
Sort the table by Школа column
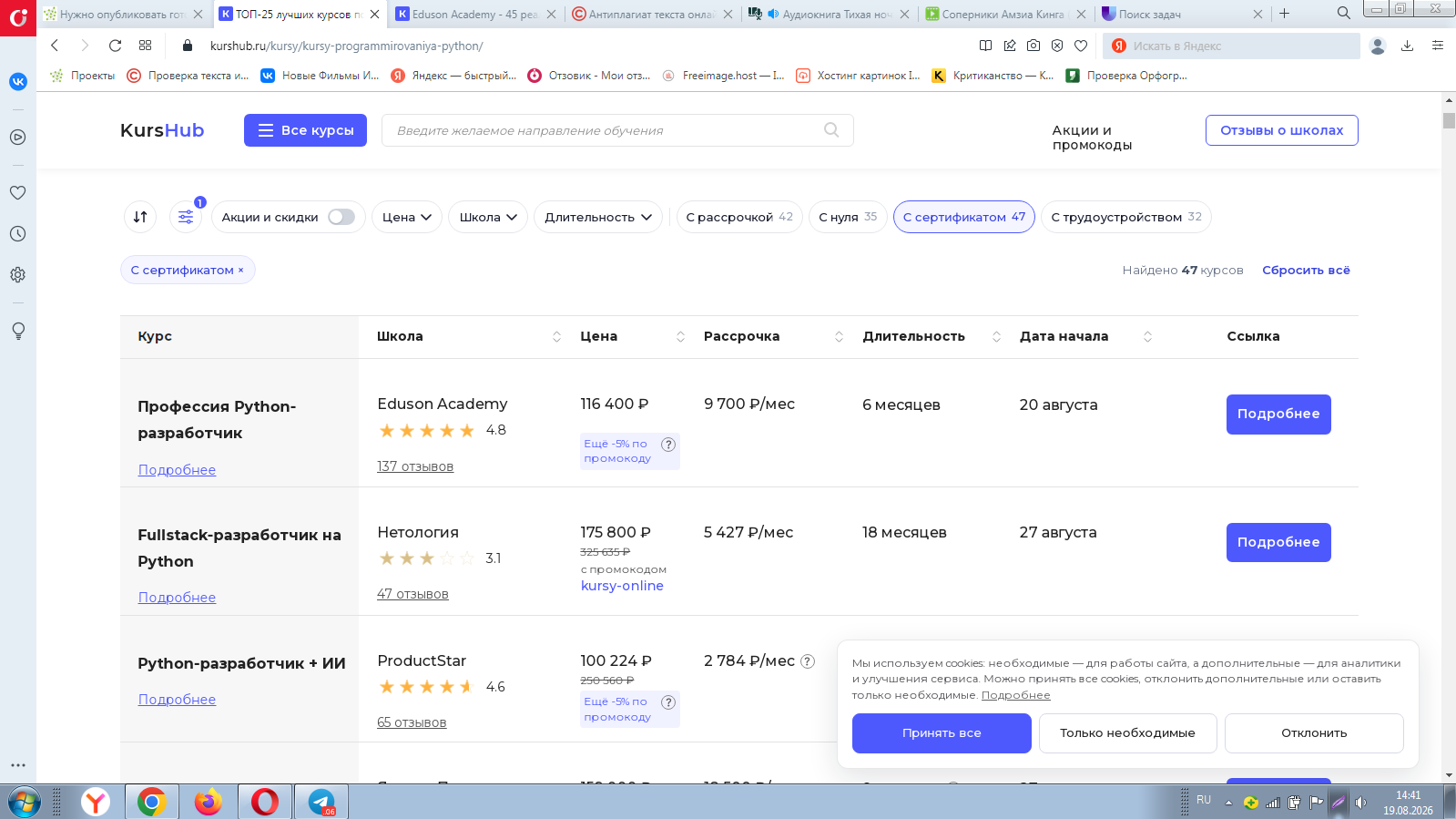click(556, 337)
